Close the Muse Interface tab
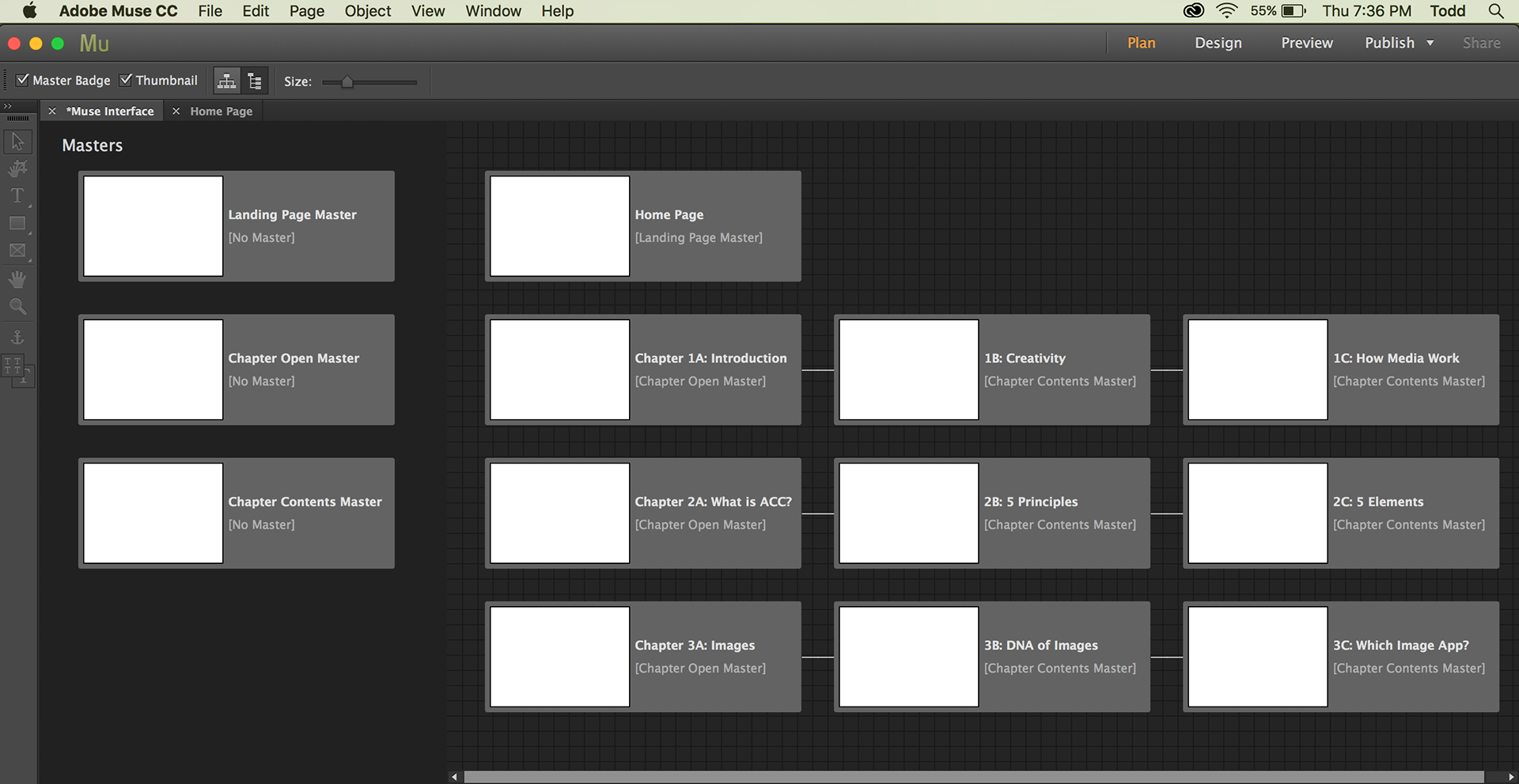The height and width of the screenshot is (784, 1519). 52,112
